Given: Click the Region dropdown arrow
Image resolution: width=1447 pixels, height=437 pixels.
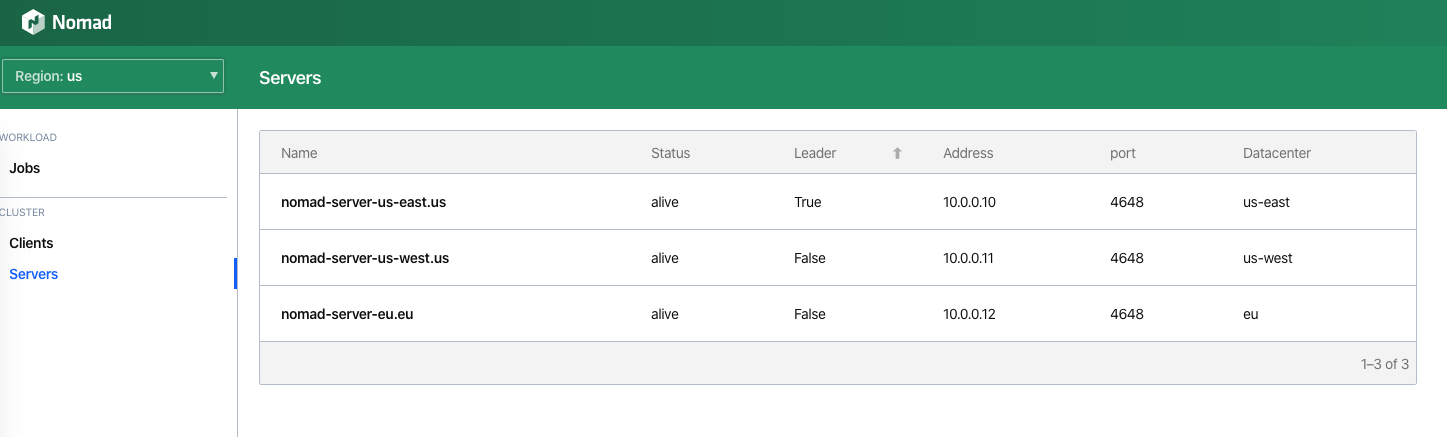Looking at the screenshot, I should (x=214, y=75).
